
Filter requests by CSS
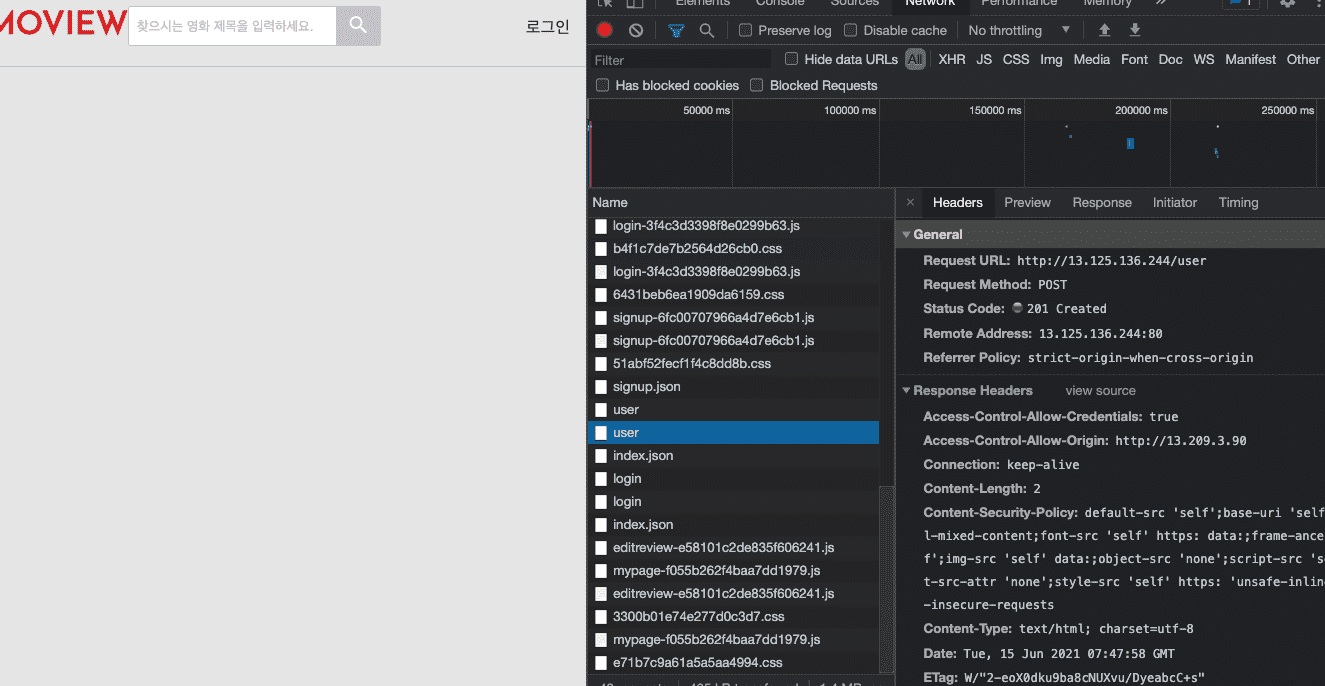pyautogui.click(x=1016, y=59)
